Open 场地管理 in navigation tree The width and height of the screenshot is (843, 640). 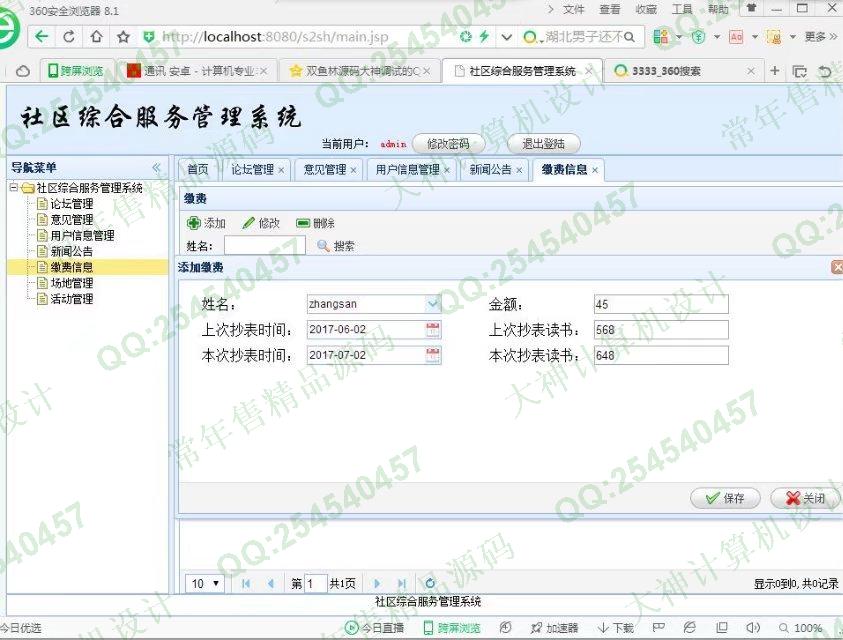tap(71, 283)
